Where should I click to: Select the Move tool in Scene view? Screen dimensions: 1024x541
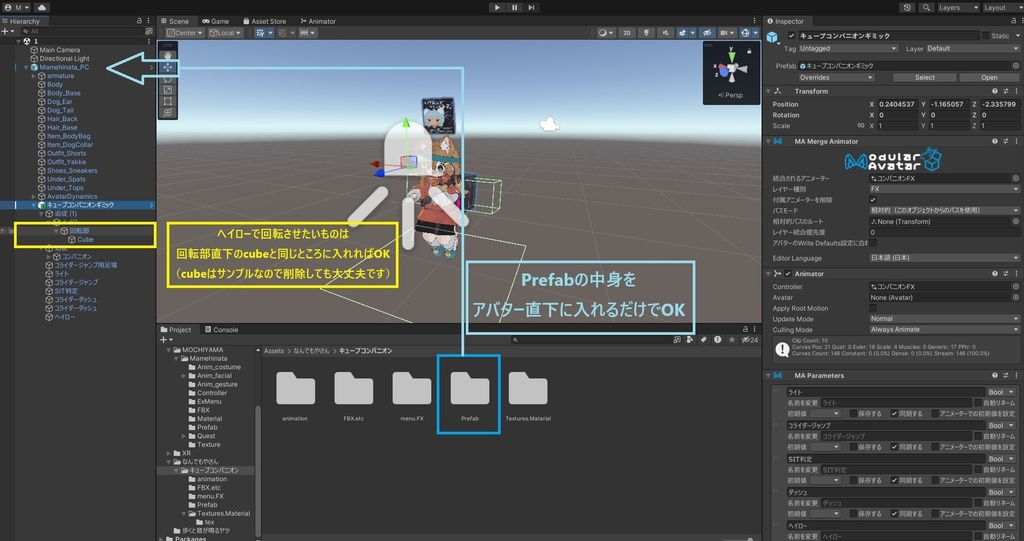point(168,67)
